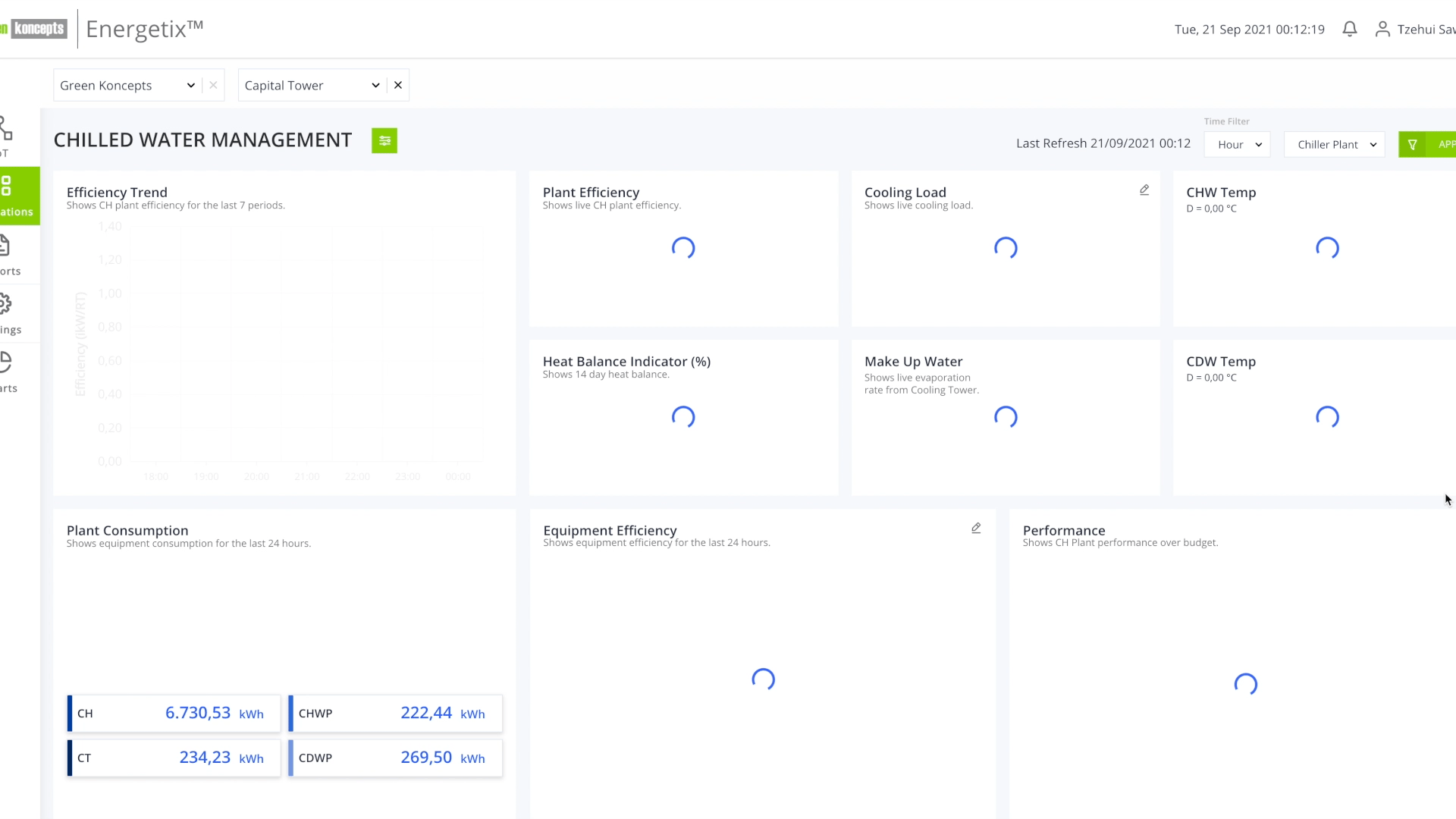Expand the Green Koncepts dropdown
The width and height of the screenshot is (1456, 819).
(x=191, y=85)
